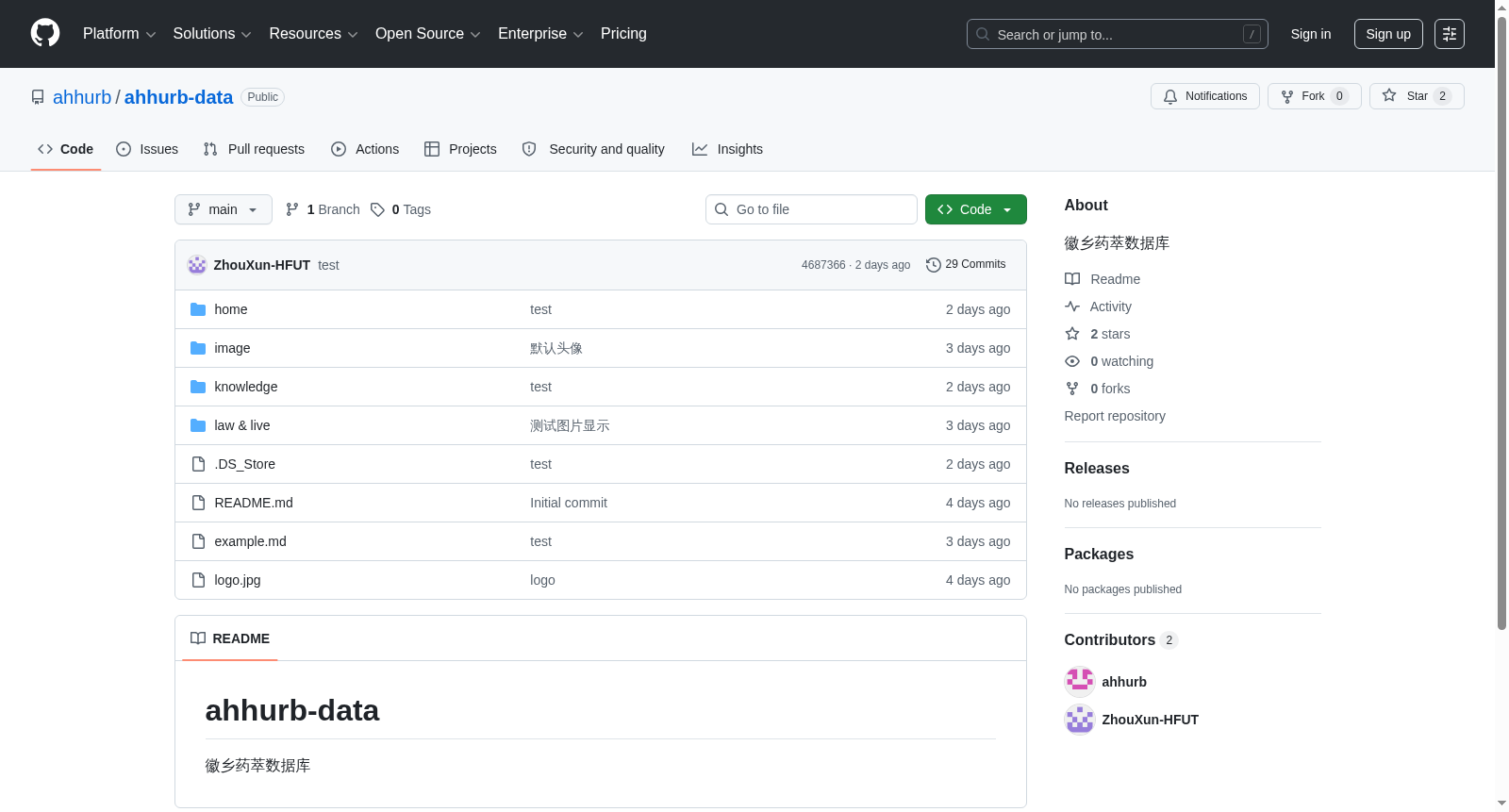Image resolution: width=1509 pixels, height=812 pixels.
Task: Click the '默认头像' commit message
Action: click(x=556, y=348)
